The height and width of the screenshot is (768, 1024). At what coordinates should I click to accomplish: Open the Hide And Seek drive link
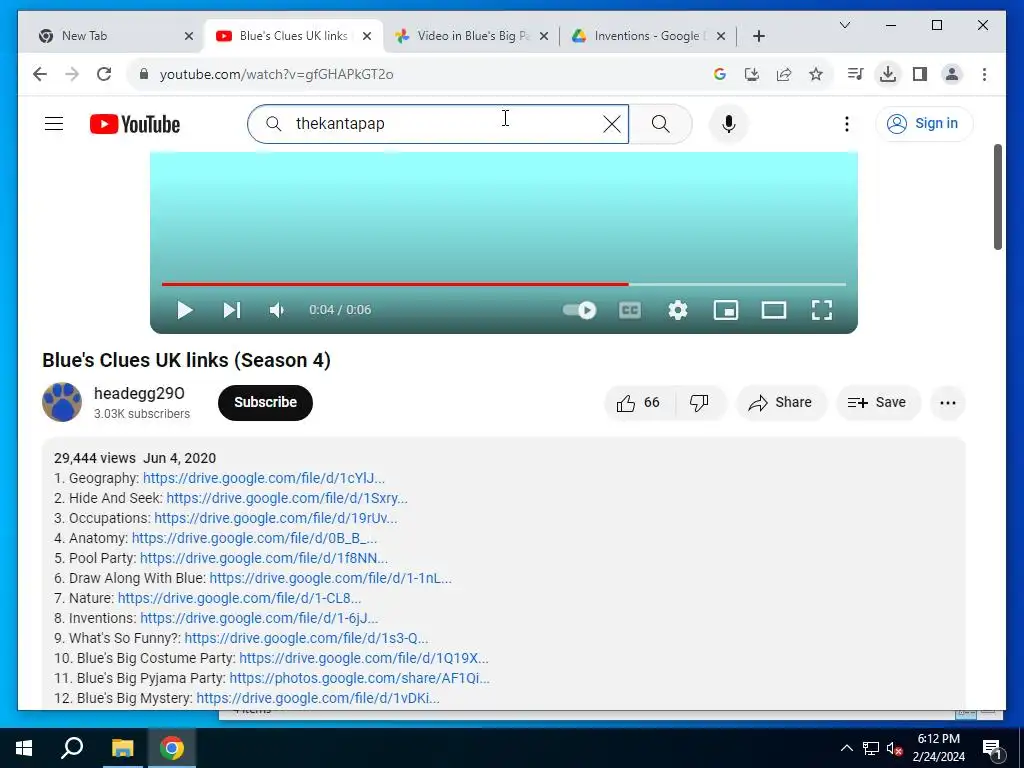pos(287,498)
